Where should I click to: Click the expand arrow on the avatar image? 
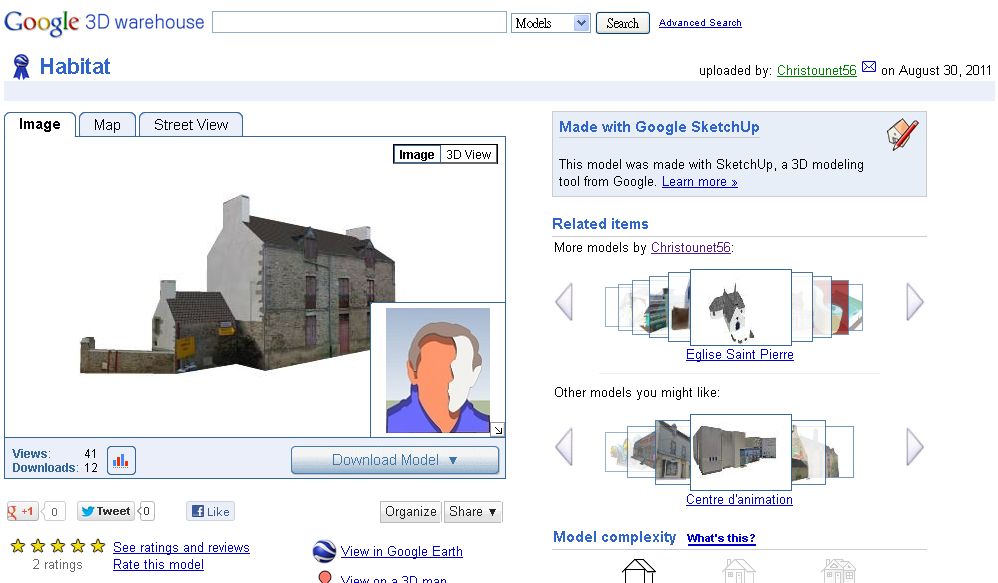click(x=498, y=430)
